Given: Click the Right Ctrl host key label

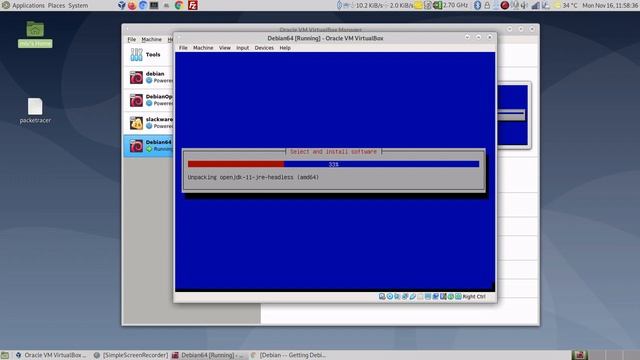Looking at the screenshot, I should 474,297.
